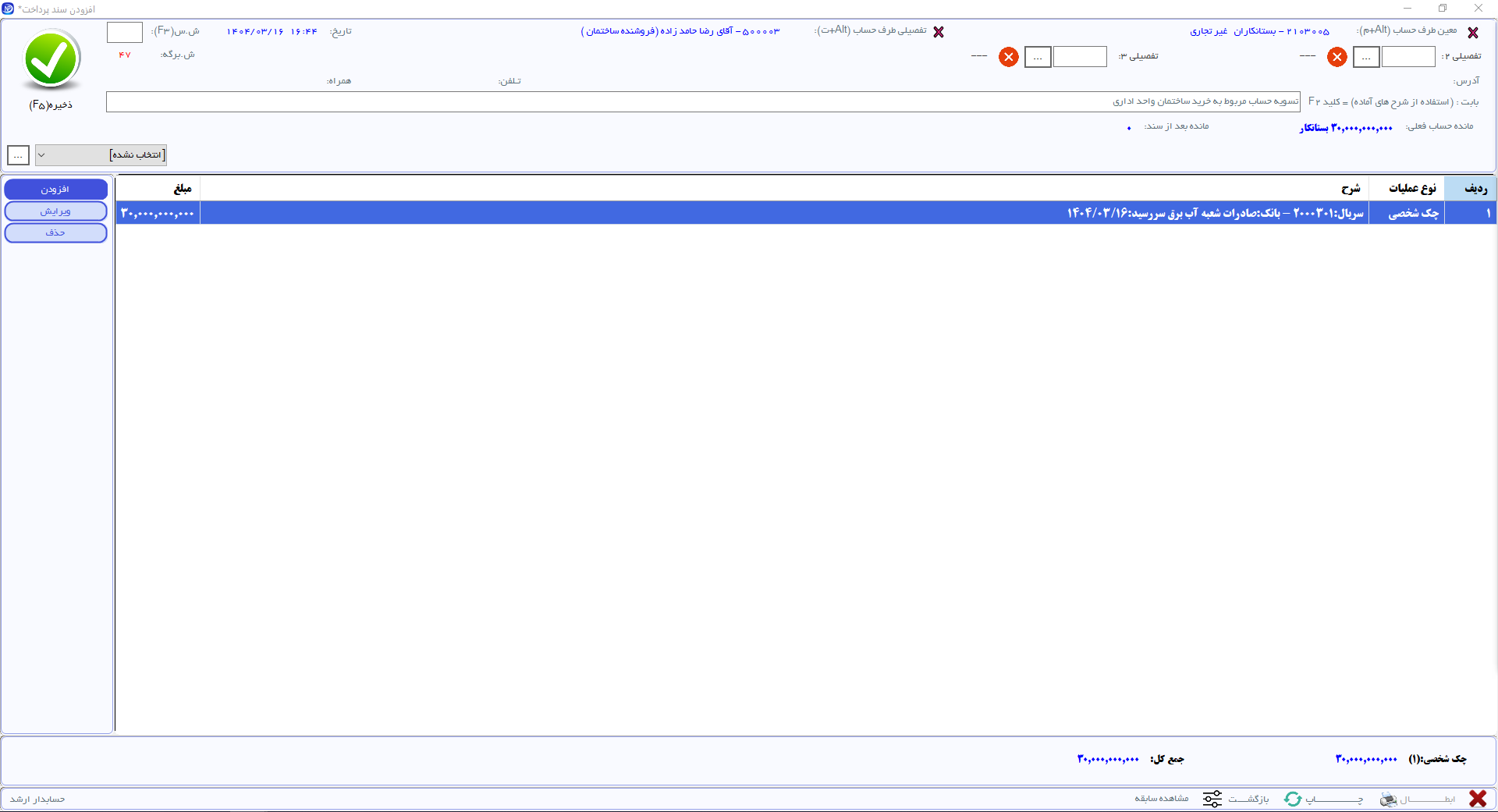Screen dimensions: 1498x812
Task: Click the مشاهده سابقه label
Action: point(1162,799)
